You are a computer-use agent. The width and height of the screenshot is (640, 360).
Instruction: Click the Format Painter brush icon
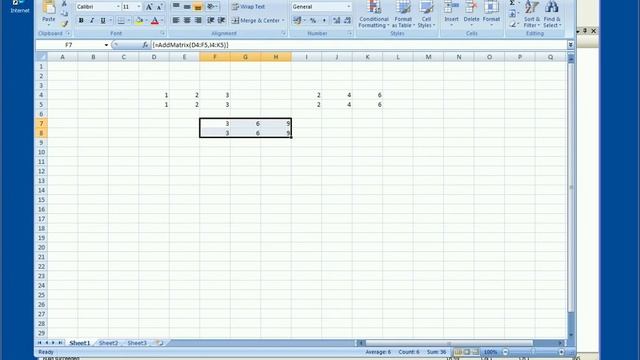(x=64, y=24)
